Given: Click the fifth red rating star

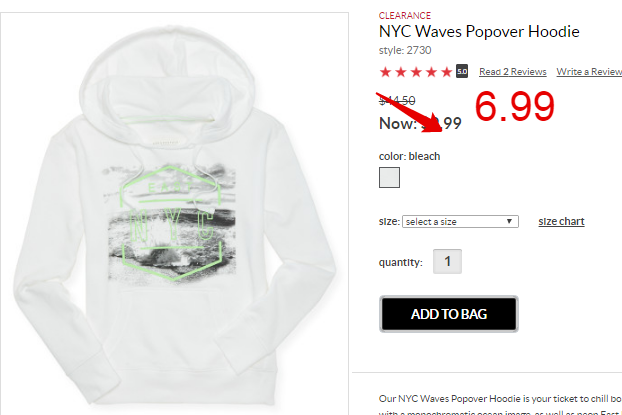Looking at the screenshot, I should click(447, 72).
